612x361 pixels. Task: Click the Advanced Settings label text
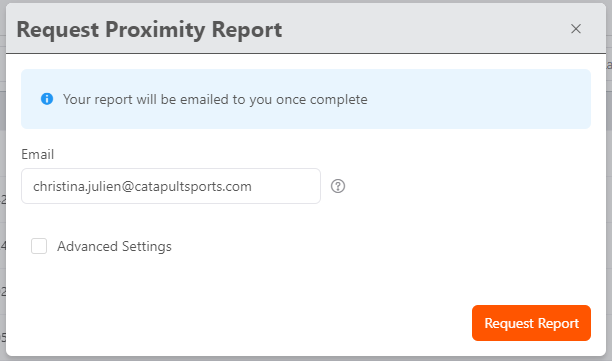[x=114, y=246]
